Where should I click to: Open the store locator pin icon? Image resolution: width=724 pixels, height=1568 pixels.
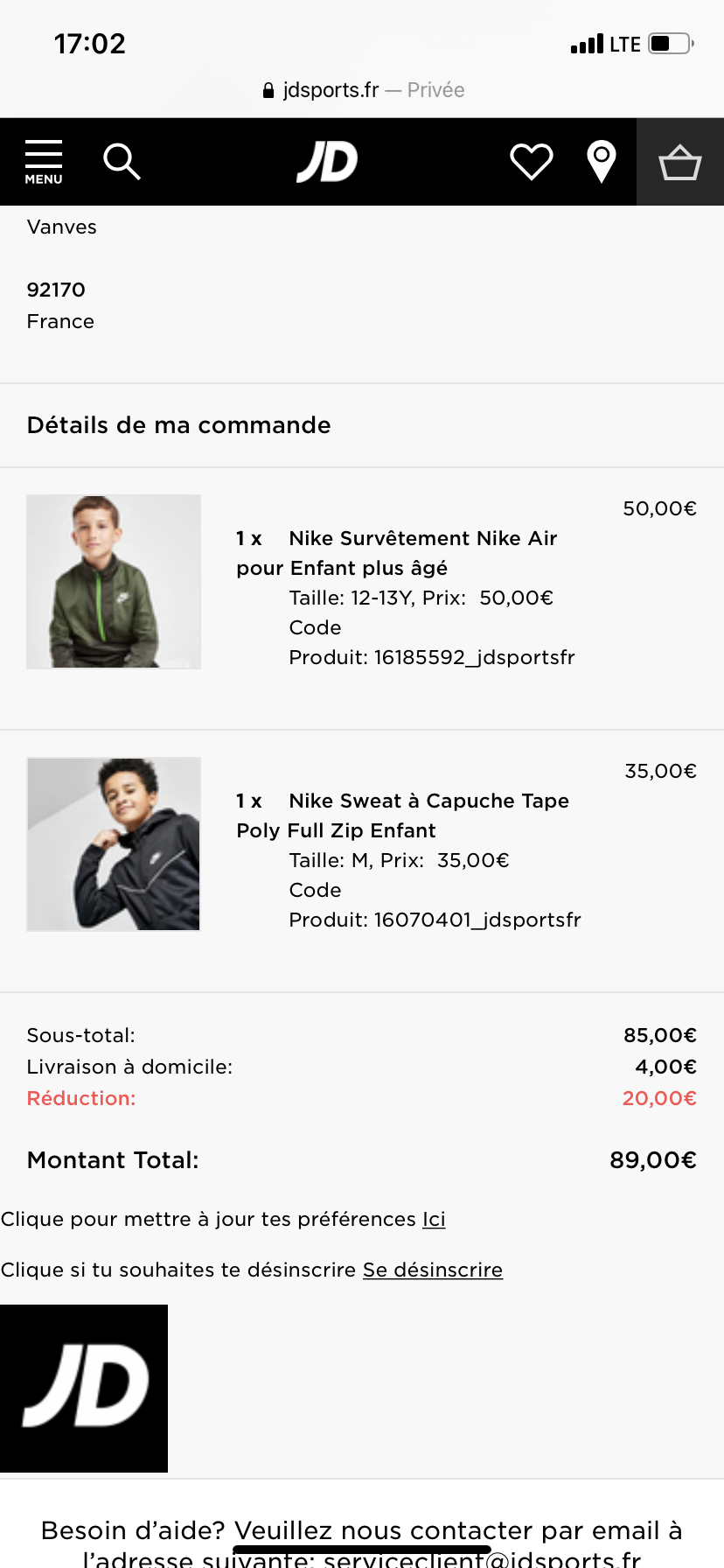click(602, 162)
